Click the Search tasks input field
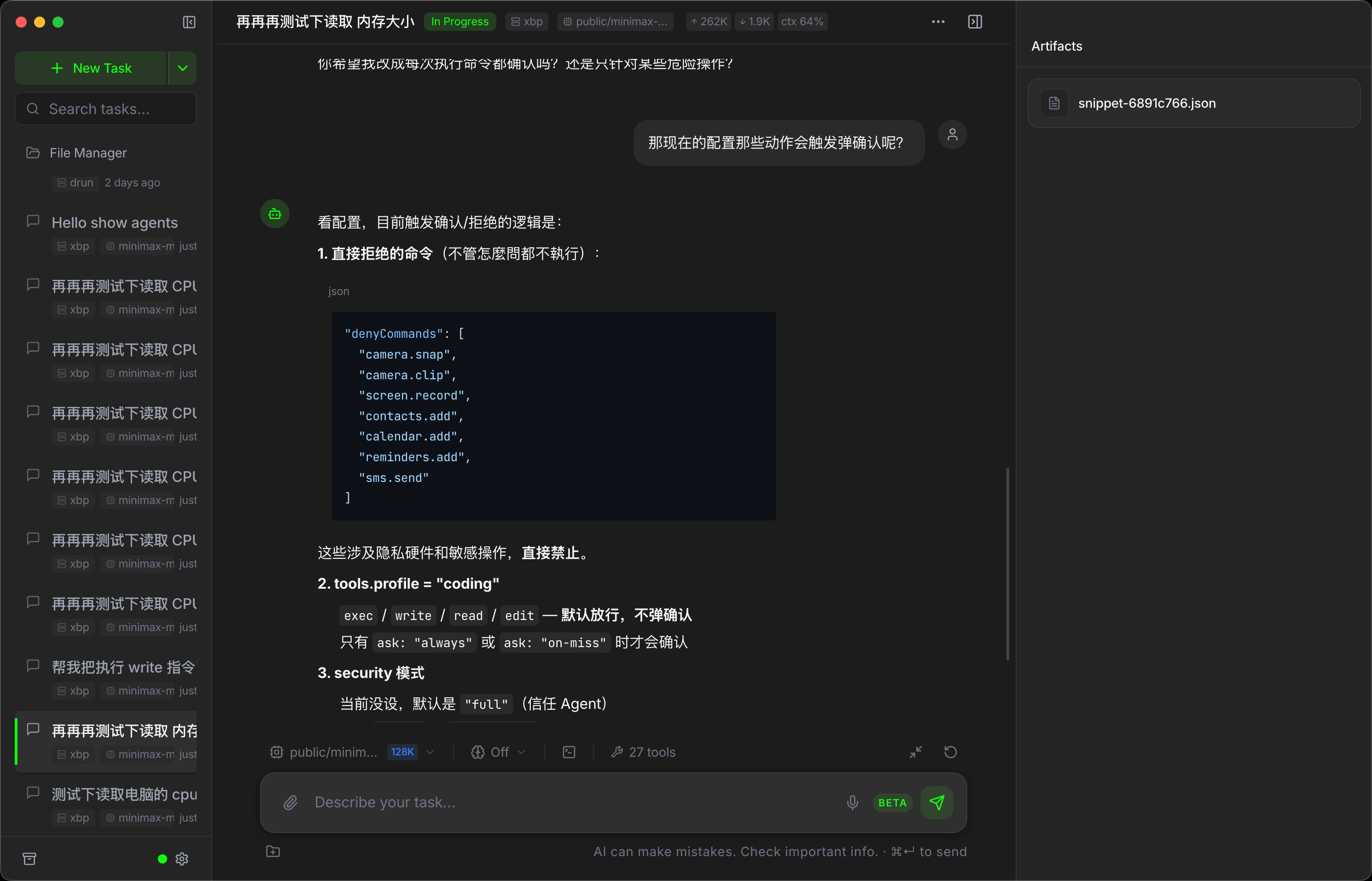 pyautogui.click(x=106, y=109)
